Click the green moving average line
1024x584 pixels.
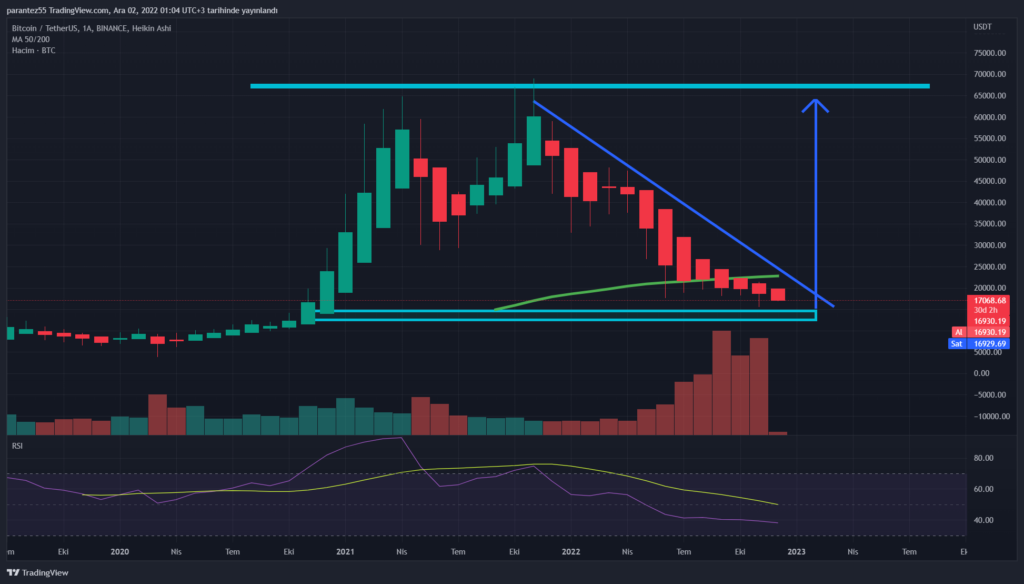coord(640,288)
